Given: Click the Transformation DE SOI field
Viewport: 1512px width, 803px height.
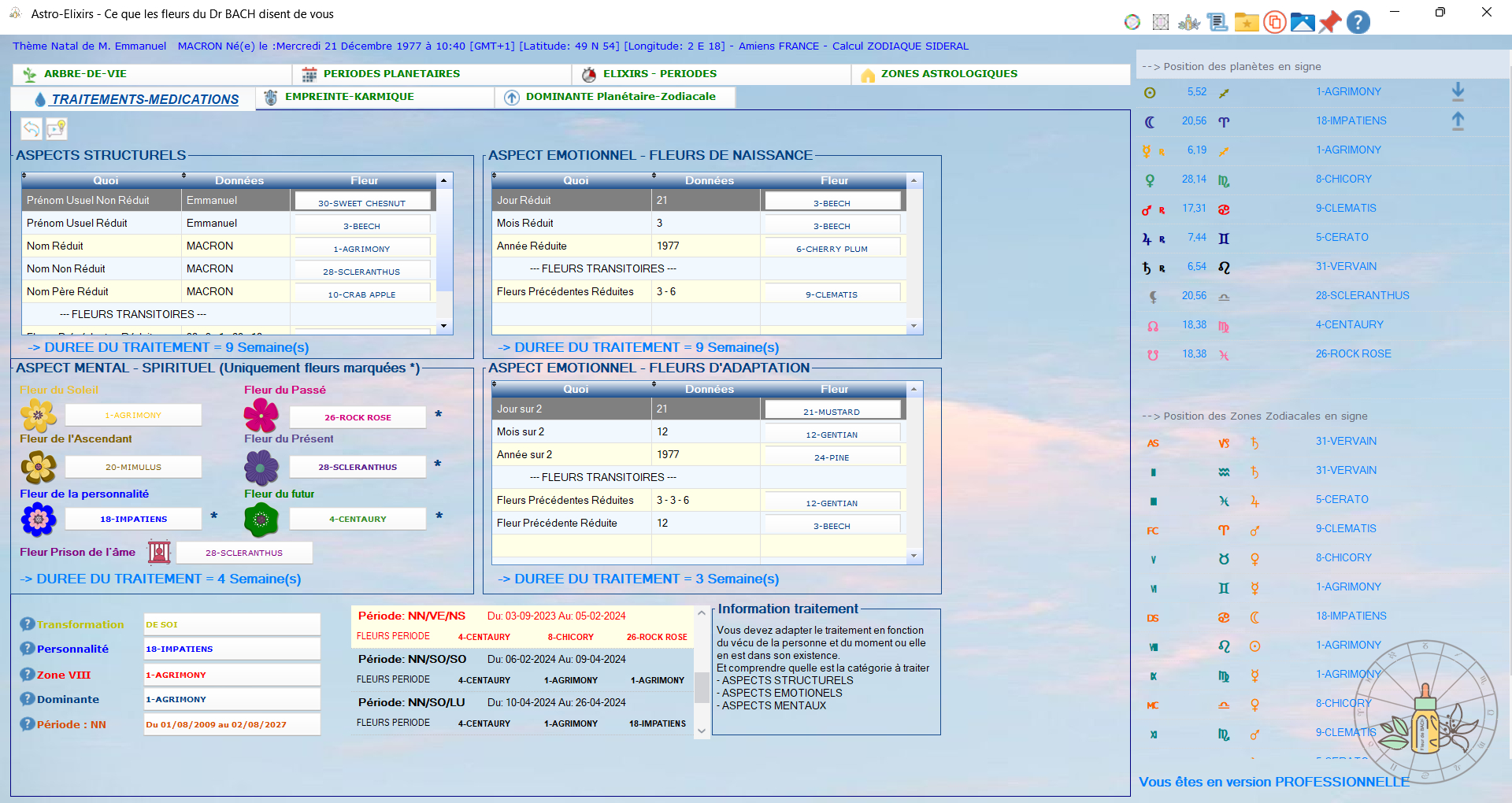Looking at the screenshot, I should coord(232,624).
